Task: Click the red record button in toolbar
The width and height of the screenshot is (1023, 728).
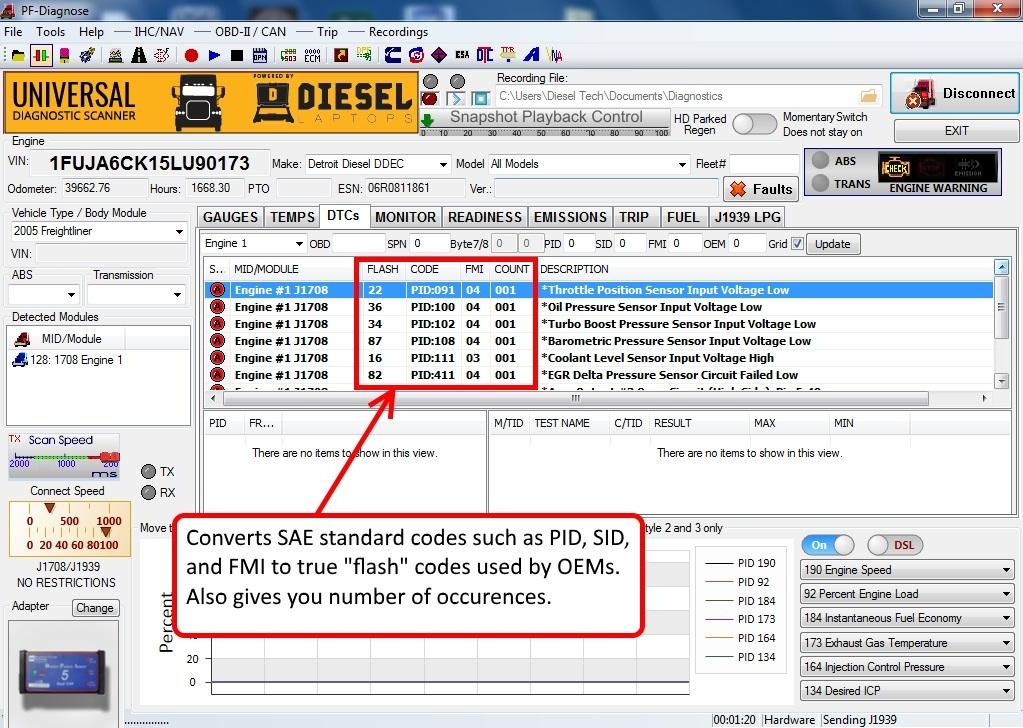Action: (191, 55)
